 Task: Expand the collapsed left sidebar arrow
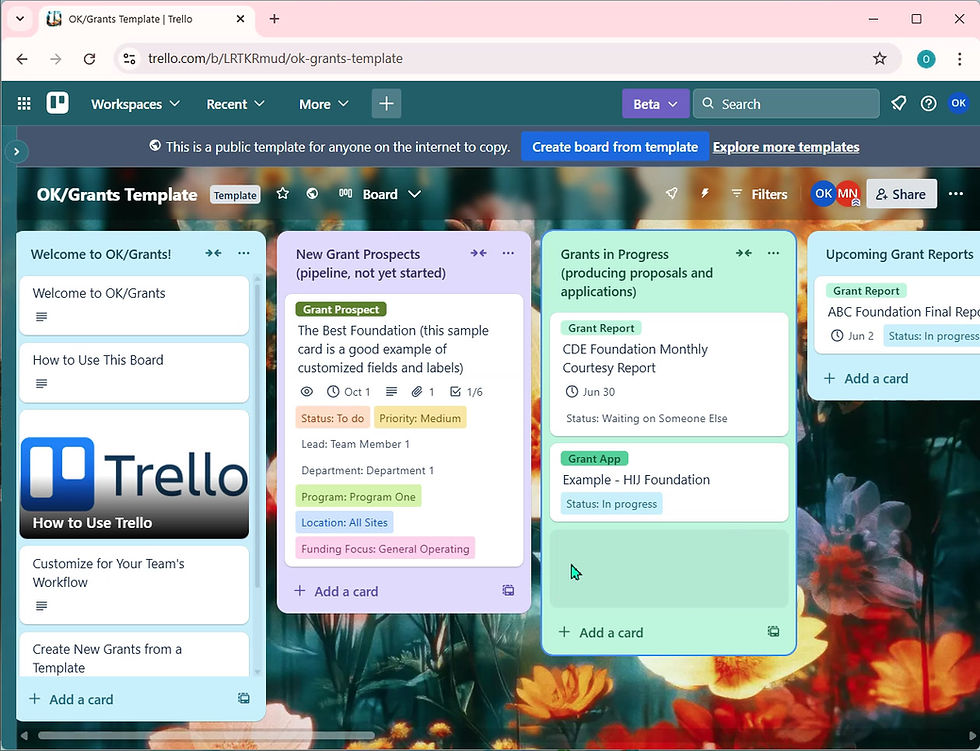pos(17,151)
